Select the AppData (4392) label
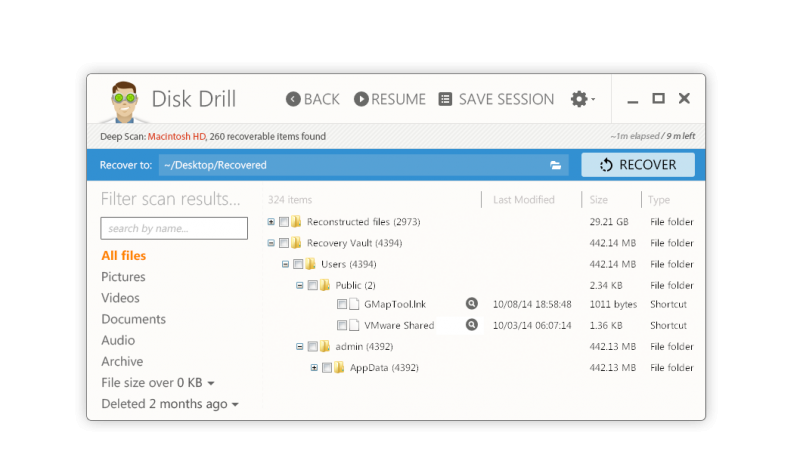Viewport: 800px width, 467px height. tap(384, 367)
